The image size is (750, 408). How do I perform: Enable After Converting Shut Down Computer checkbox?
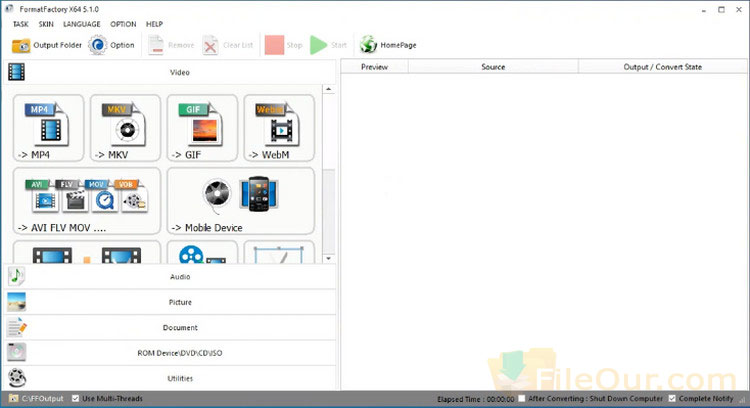522,398
